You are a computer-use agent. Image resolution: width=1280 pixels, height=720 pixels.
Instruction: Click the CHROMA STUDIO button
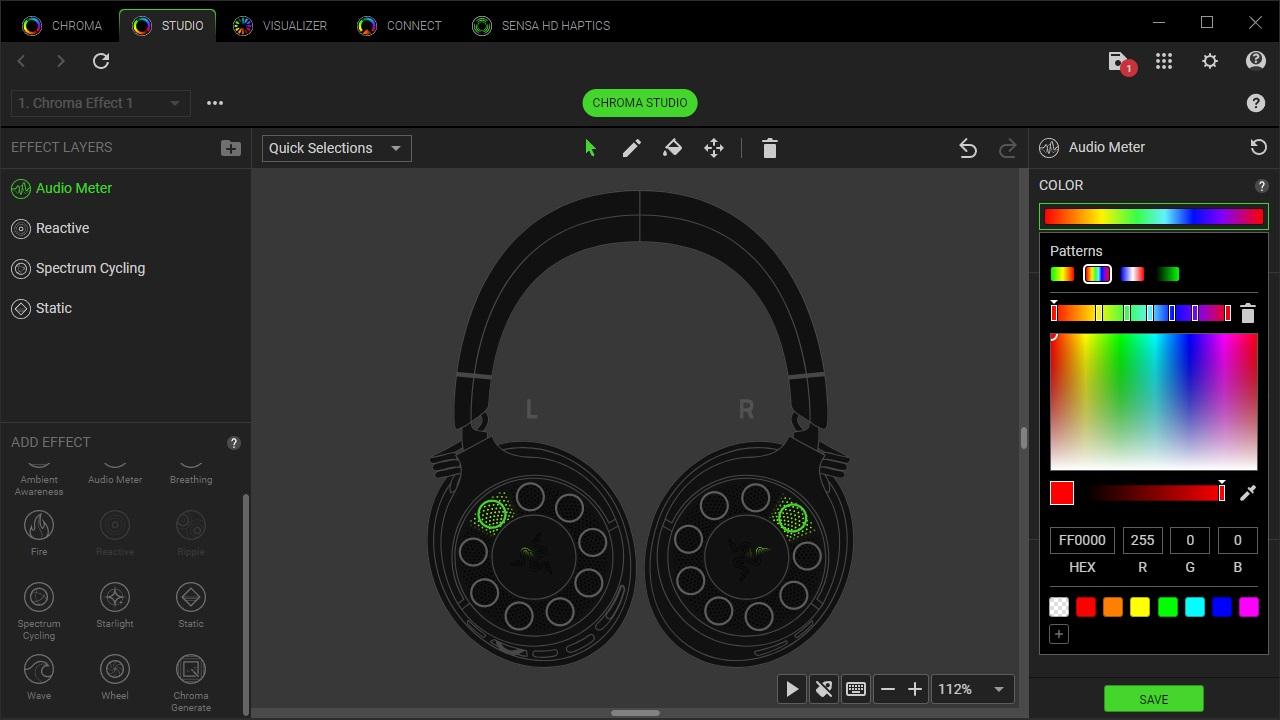pos(640,103)
